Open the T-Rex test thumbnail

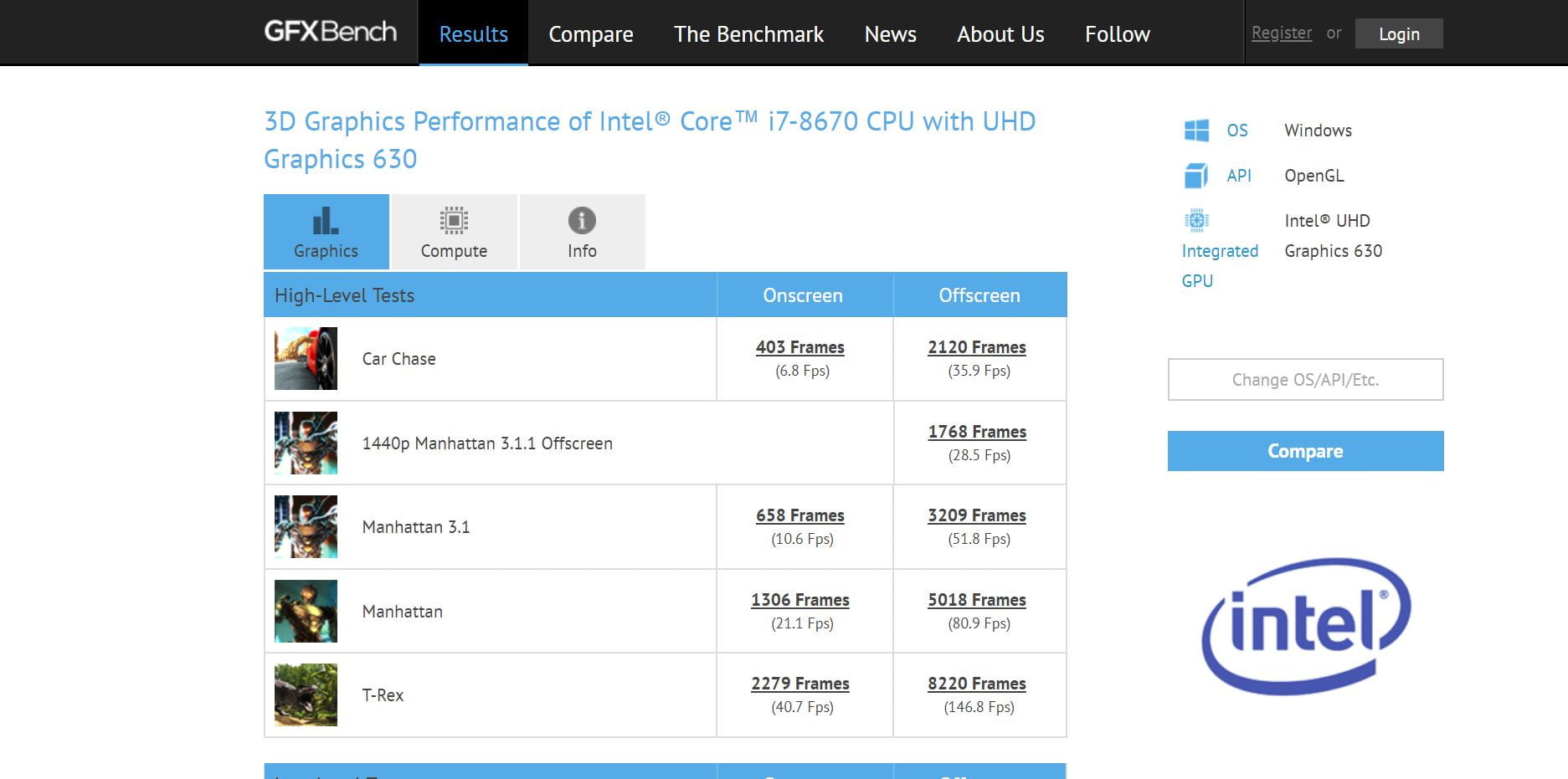[306, 695]
